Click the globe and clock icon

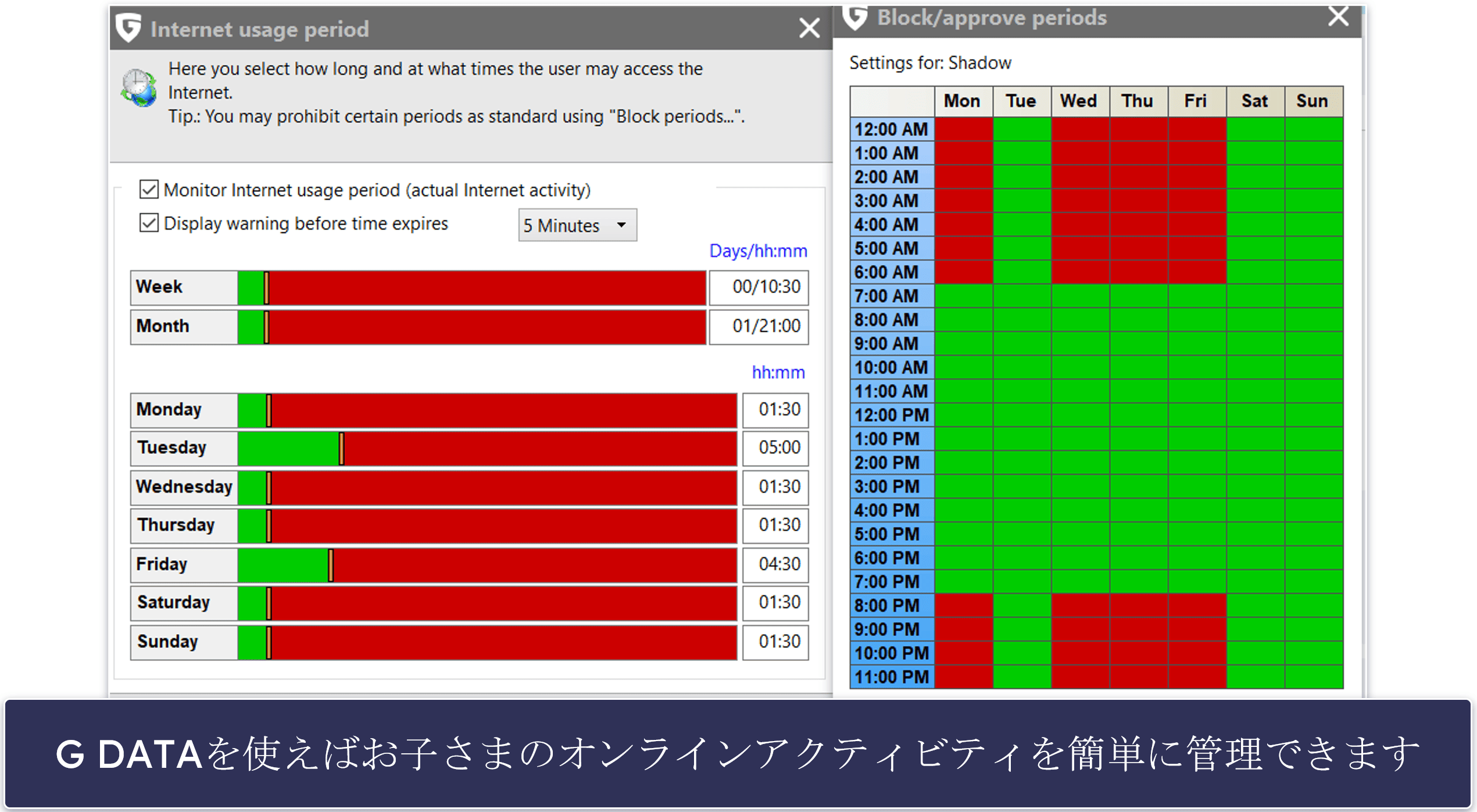click(x=139, y=88)
